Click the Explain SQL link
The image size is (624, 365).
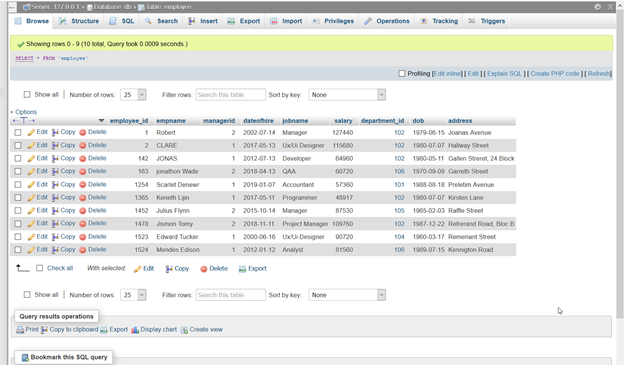(x=504, y=74)
